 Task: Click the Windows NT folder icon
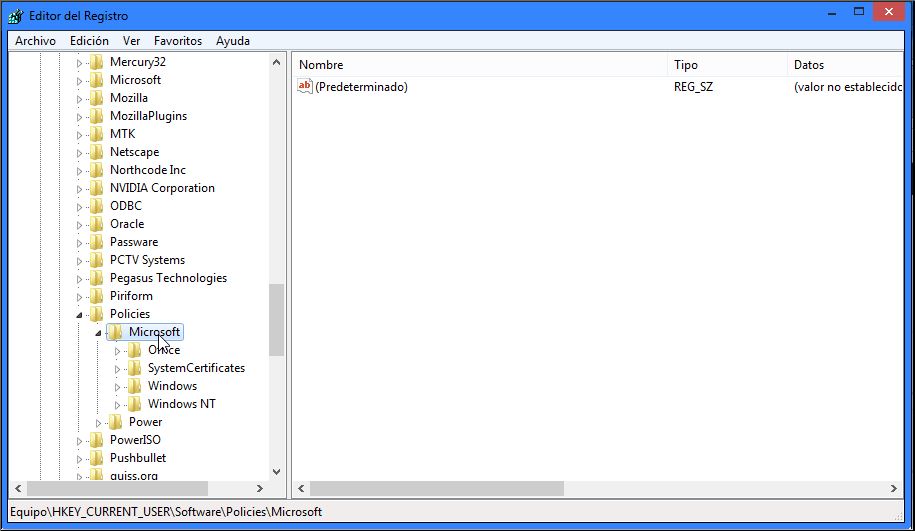click(x=135, y=404)
